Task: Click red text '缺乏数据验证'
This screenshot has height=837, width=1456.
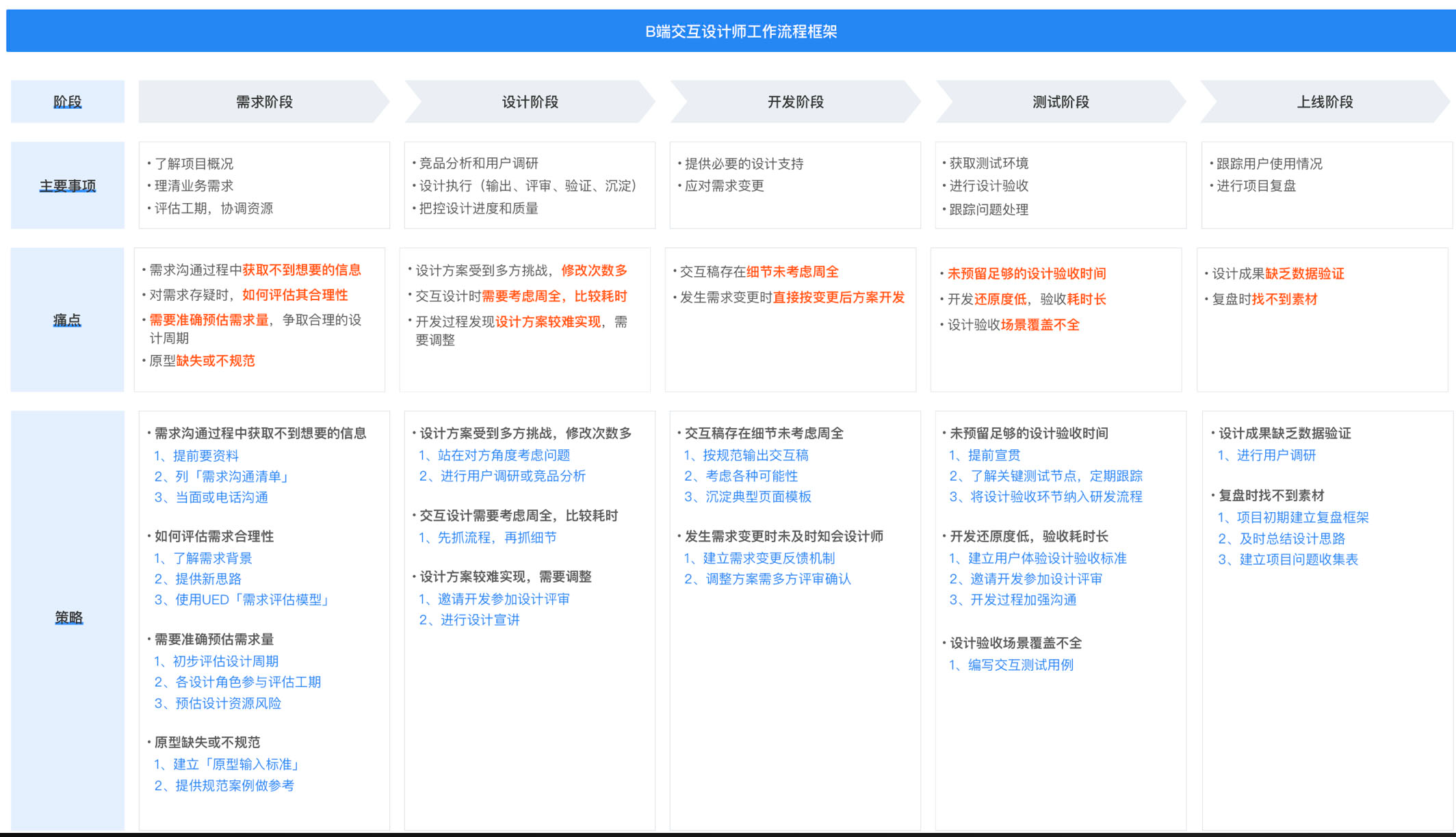Action: coord(1305,274)
